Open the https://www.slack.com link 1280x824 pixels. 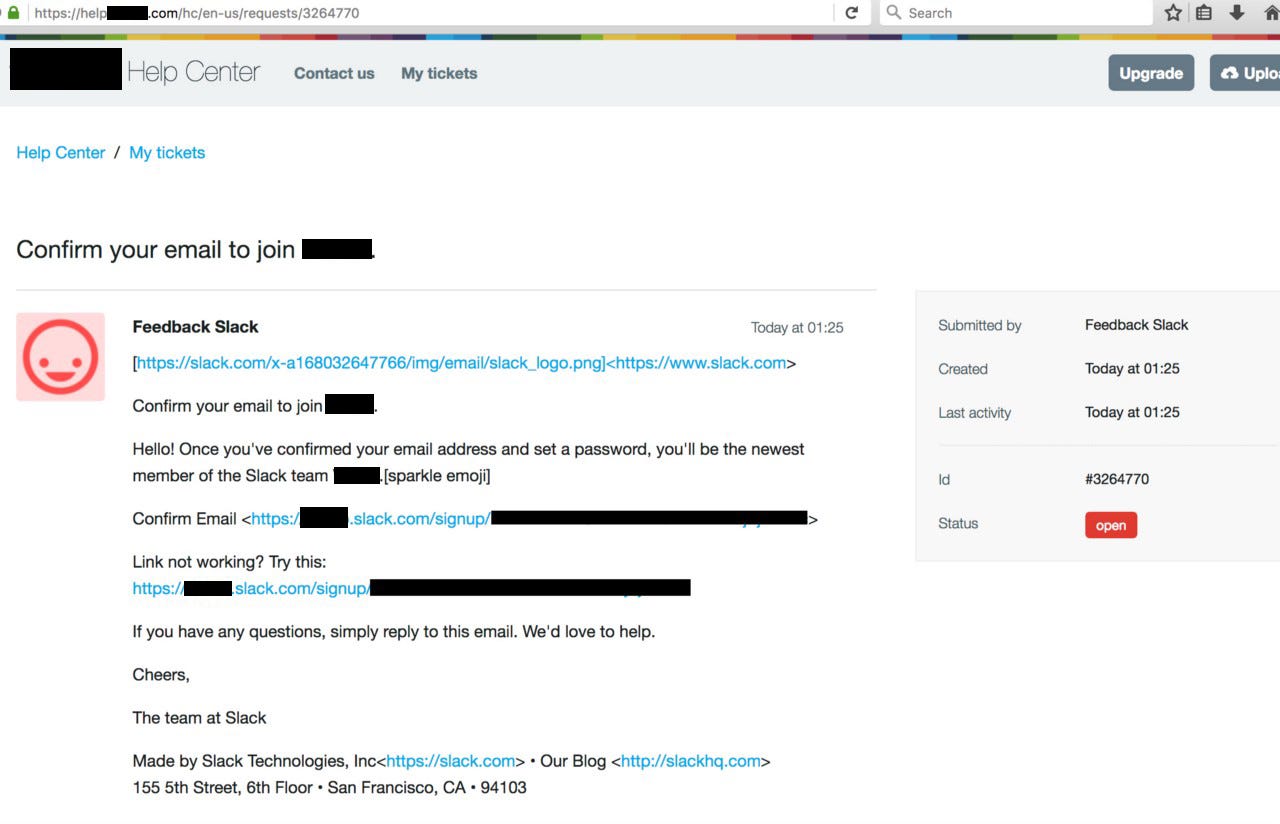tap(701, 363)
